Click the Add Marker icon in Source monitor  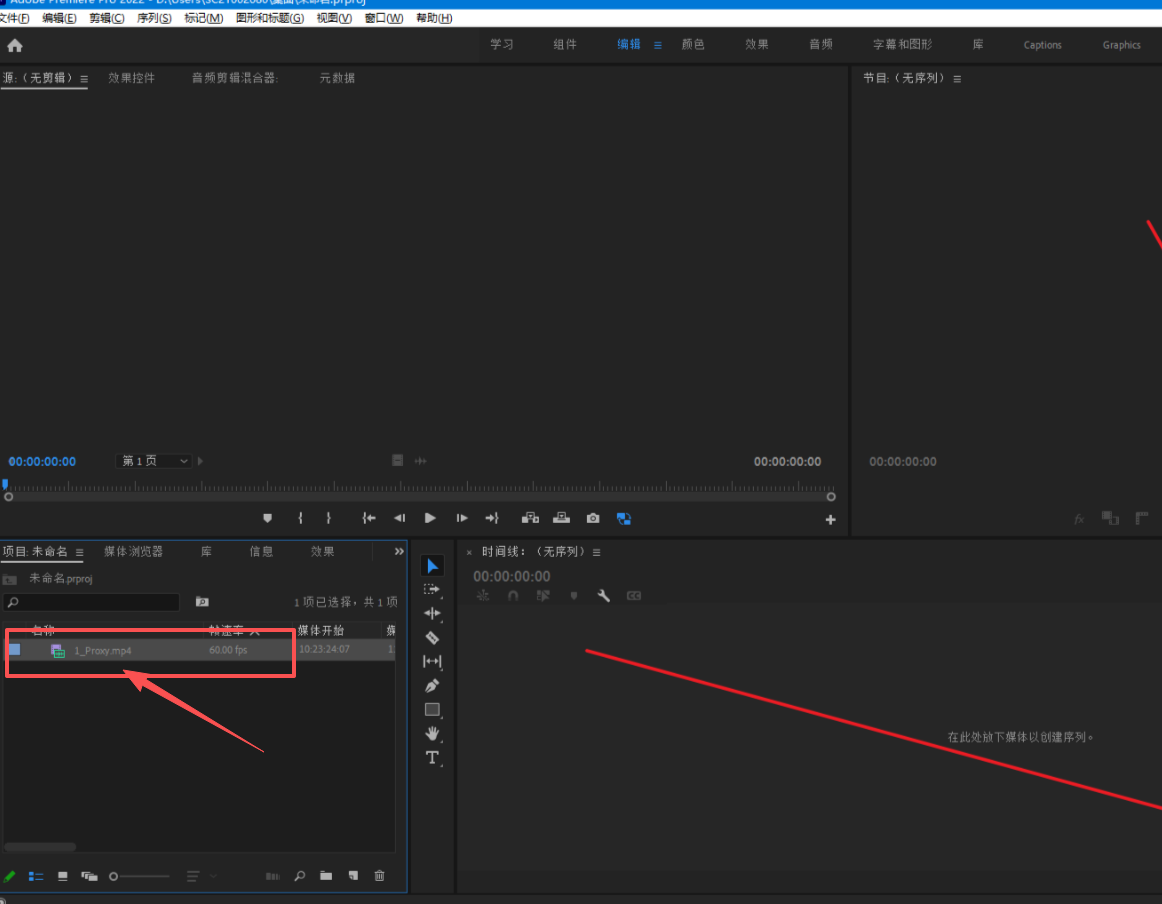pos(267,518)
